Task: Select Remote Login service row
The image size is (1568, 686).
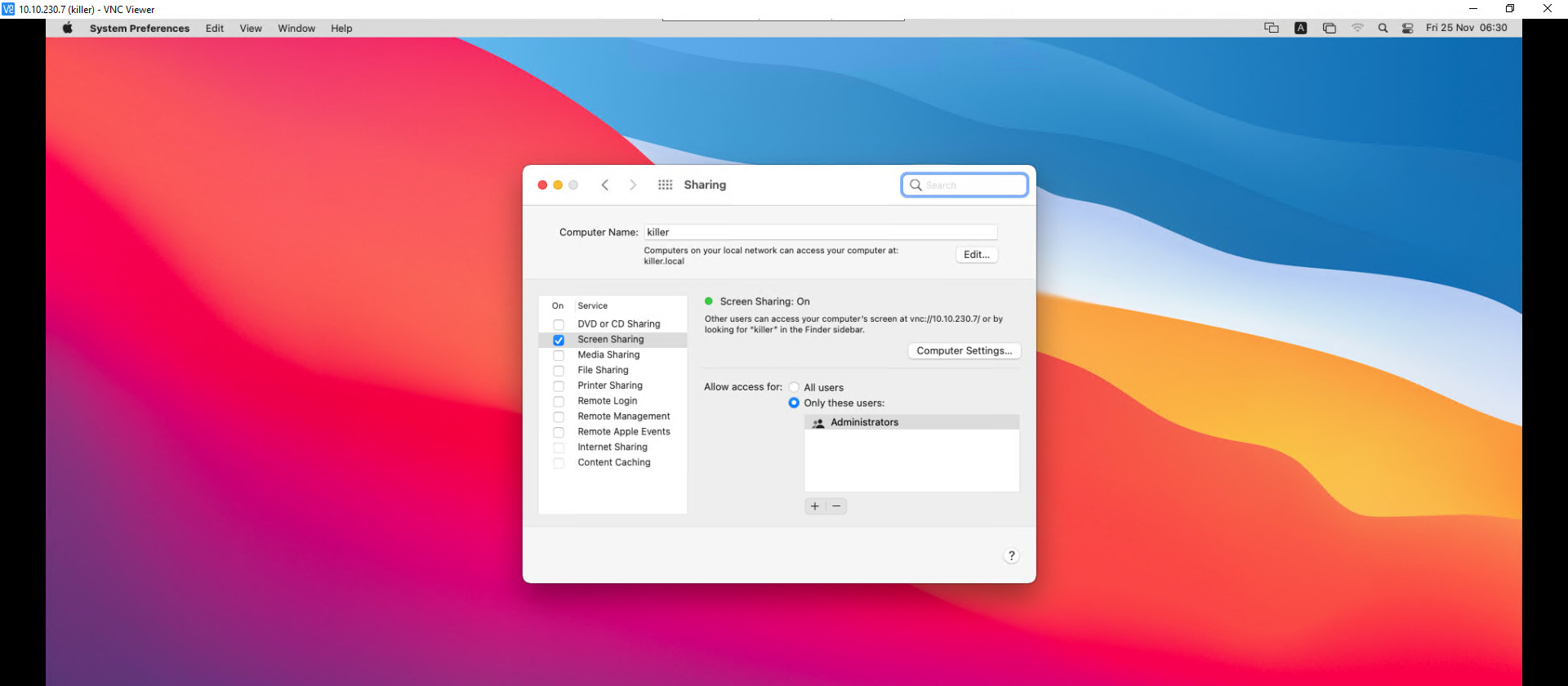Action: pos(612,401)
